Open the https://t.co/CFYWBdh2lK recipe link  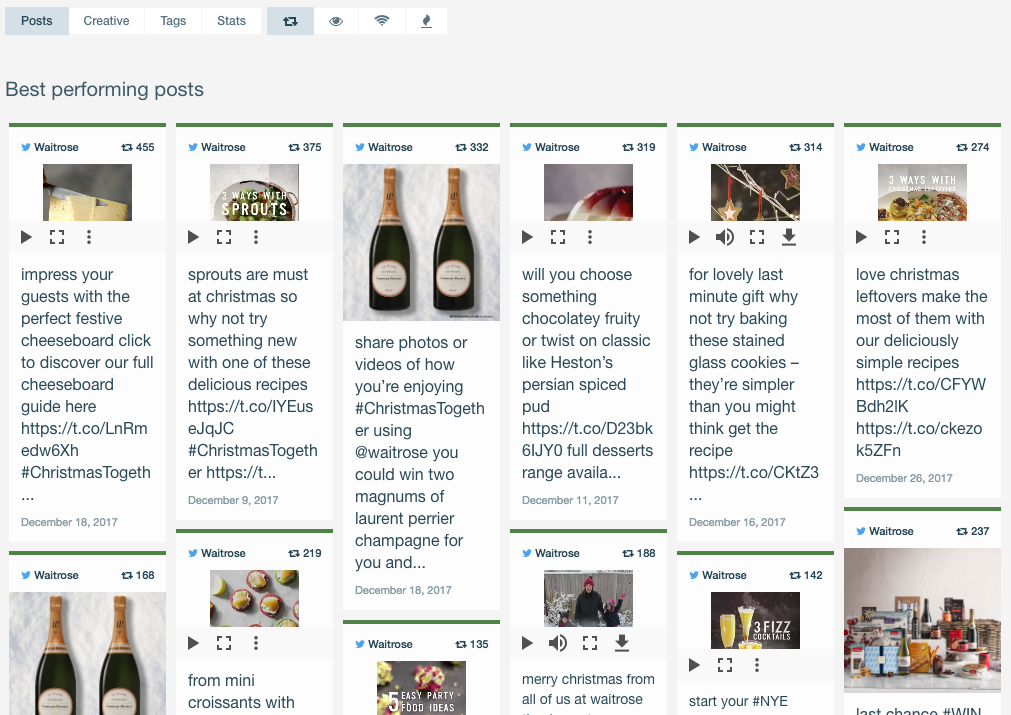pos(920,395)
